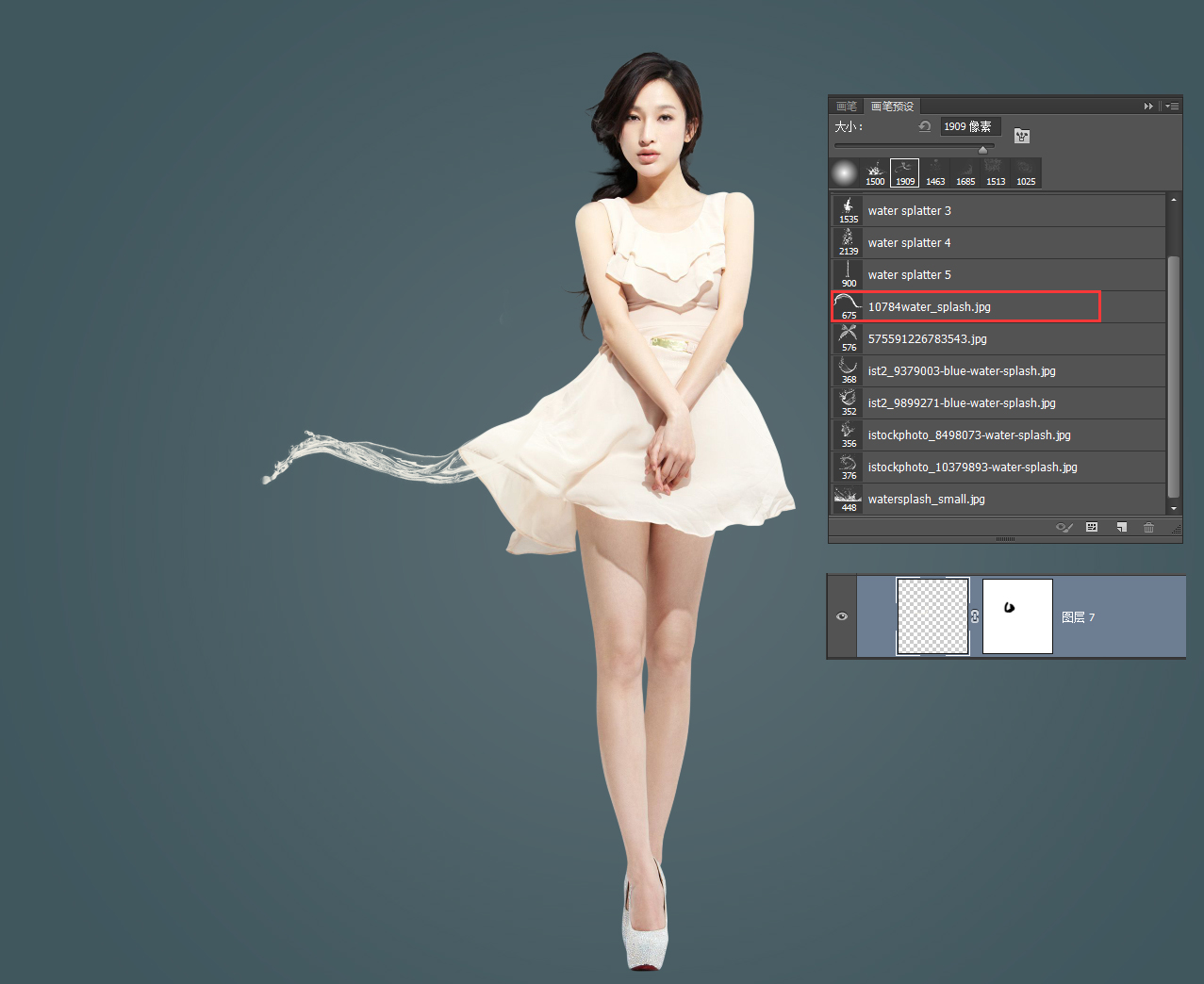Click the 图层 7 layer name
Viewport: 1204px width, 984px height.
[x=1078, y=617]
